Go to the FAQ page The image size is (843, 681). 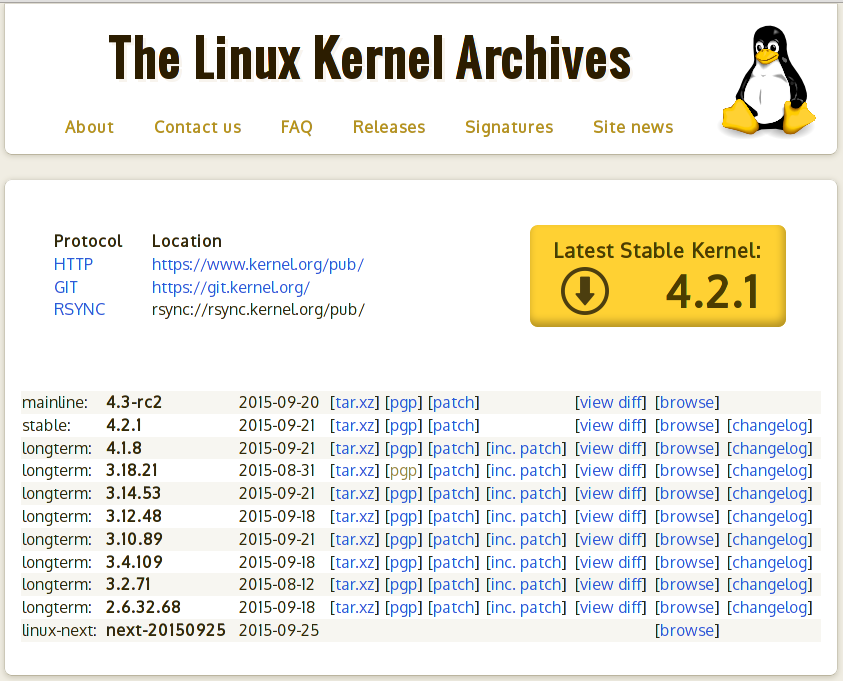click(296, 127)
